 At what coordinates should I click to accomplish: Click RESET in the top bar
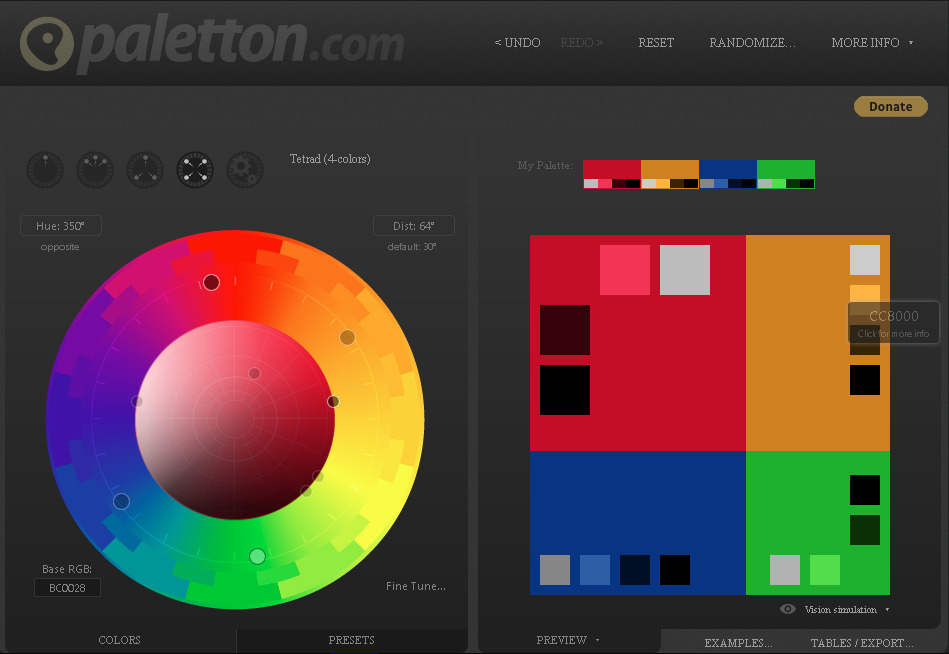pos(656,42)
